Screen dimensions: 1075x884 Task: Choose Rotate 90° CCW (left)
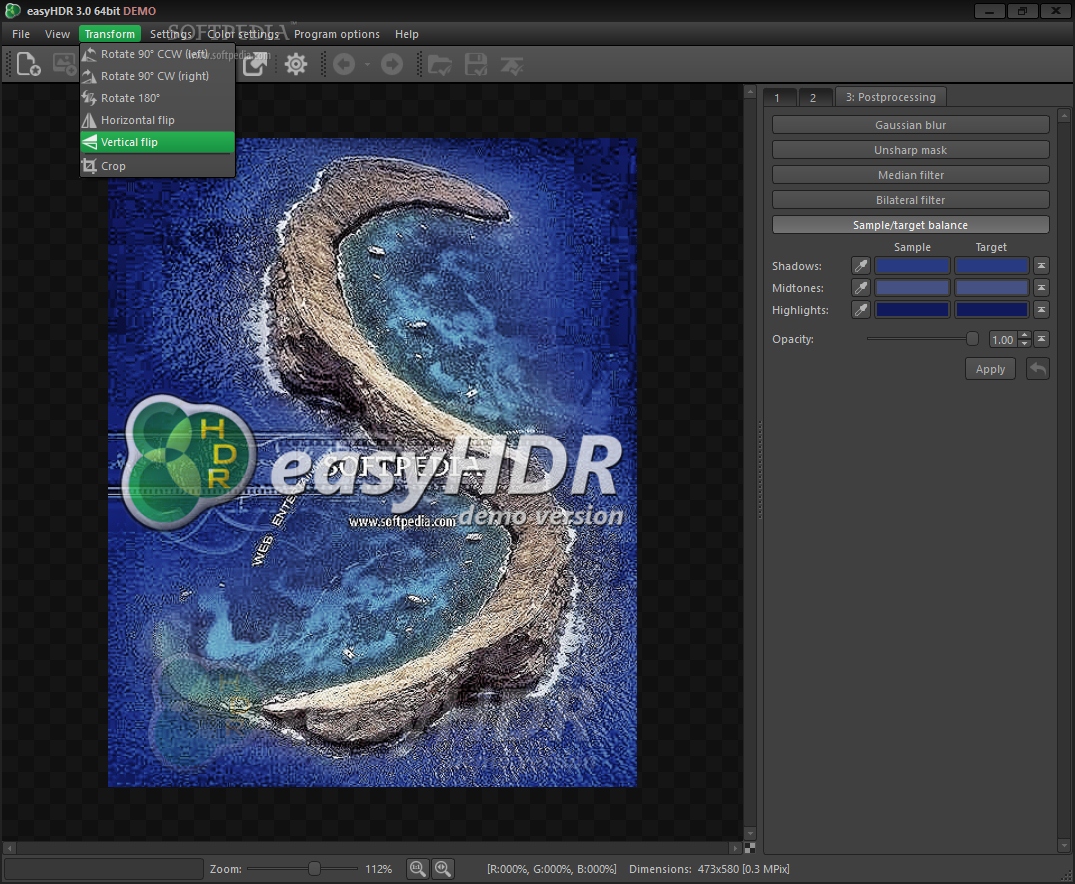(158, 54)
